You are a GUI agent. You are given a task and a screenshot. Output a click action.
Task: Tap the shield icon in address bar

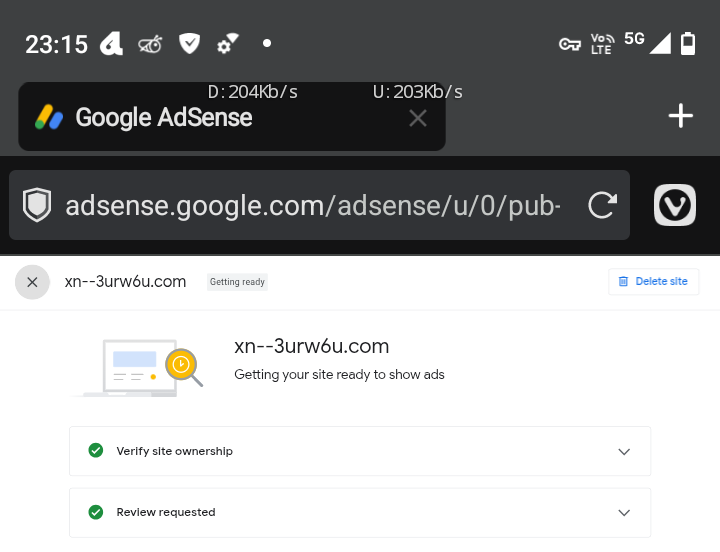[x=38, y=205]
